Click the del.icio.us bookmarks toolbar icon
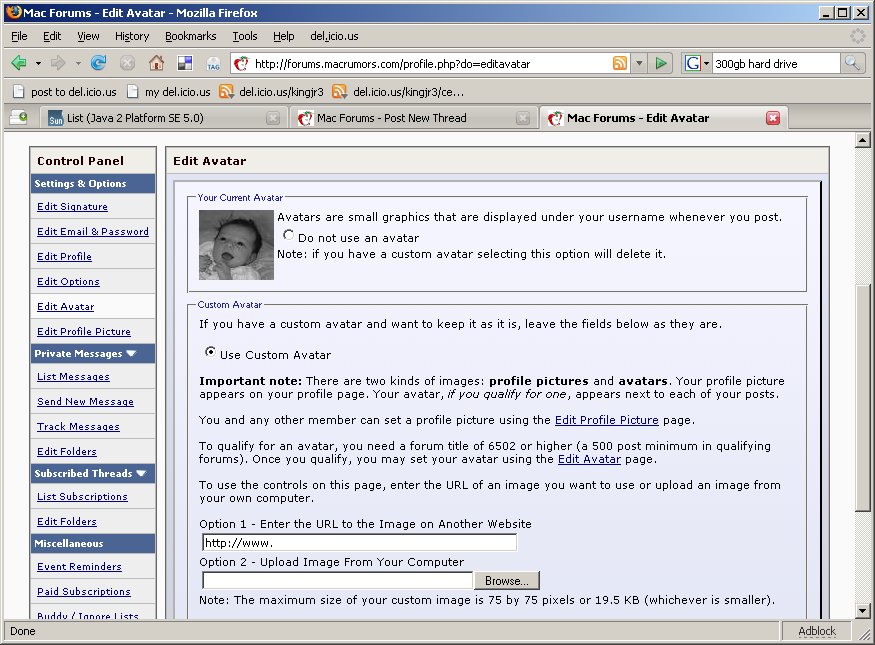The width and height of the screenshot is (875, 645). (185, 63)
